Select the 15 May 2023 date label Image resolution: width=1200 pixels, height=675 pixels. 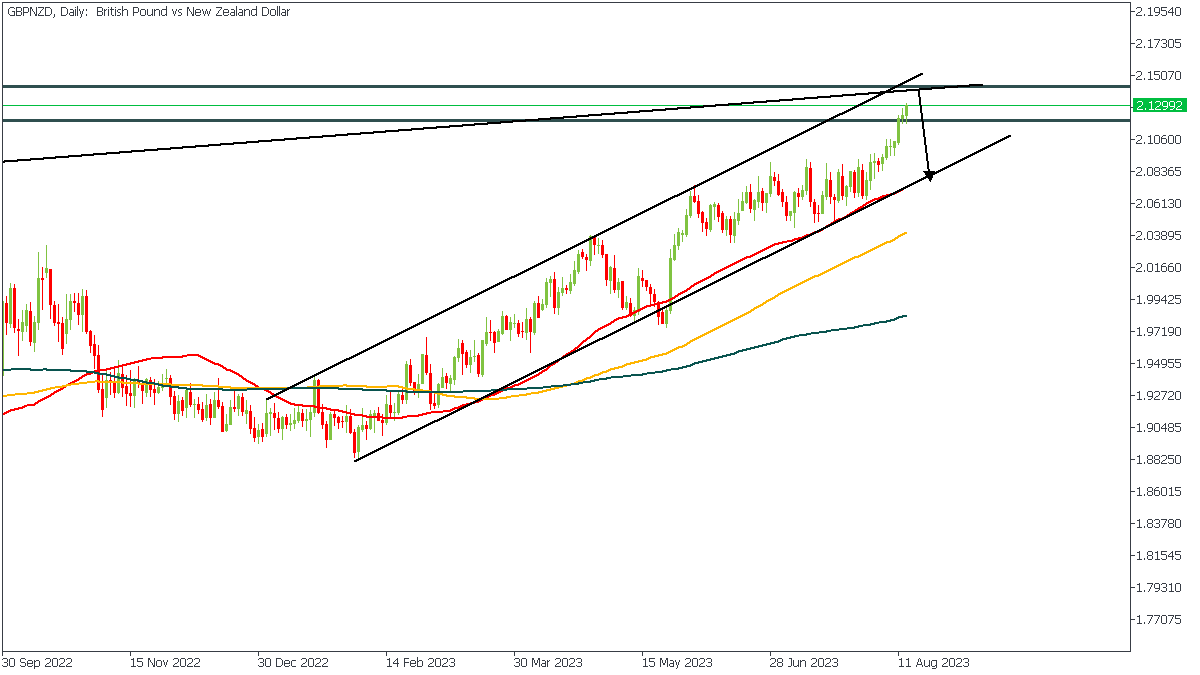[x=676, y=662]
